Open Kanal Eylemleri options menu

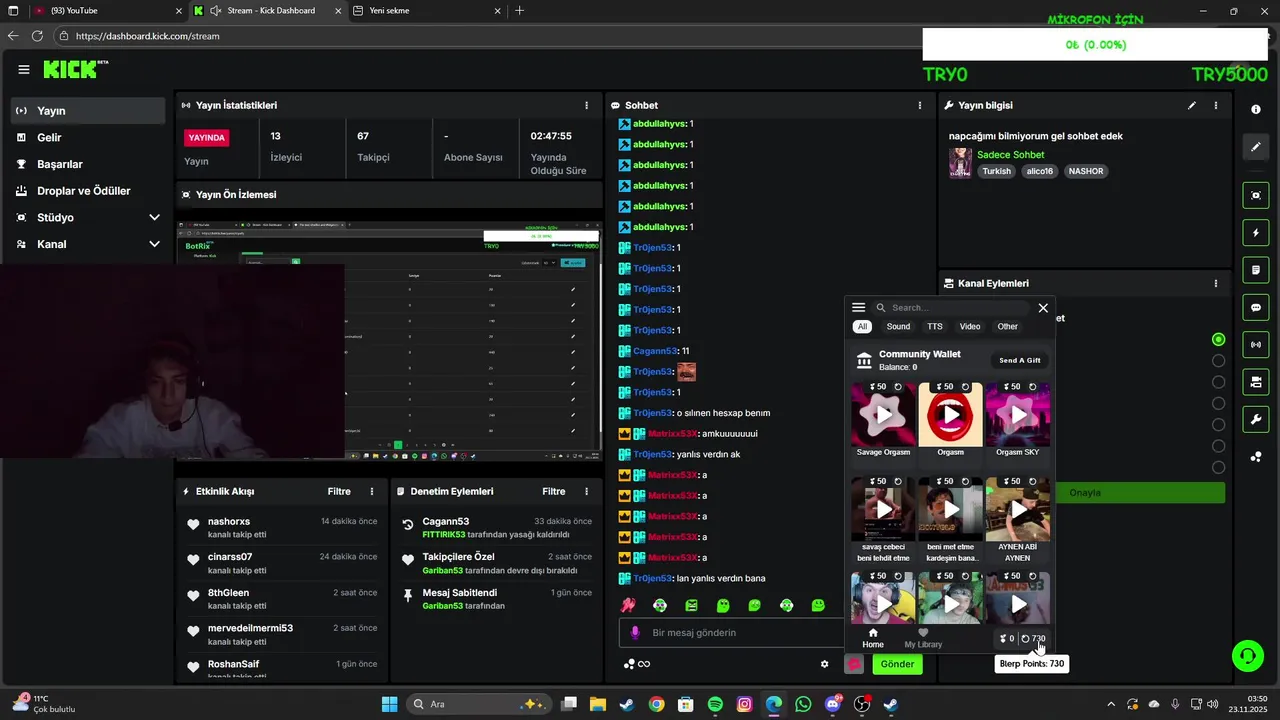tap(1216, 283)
